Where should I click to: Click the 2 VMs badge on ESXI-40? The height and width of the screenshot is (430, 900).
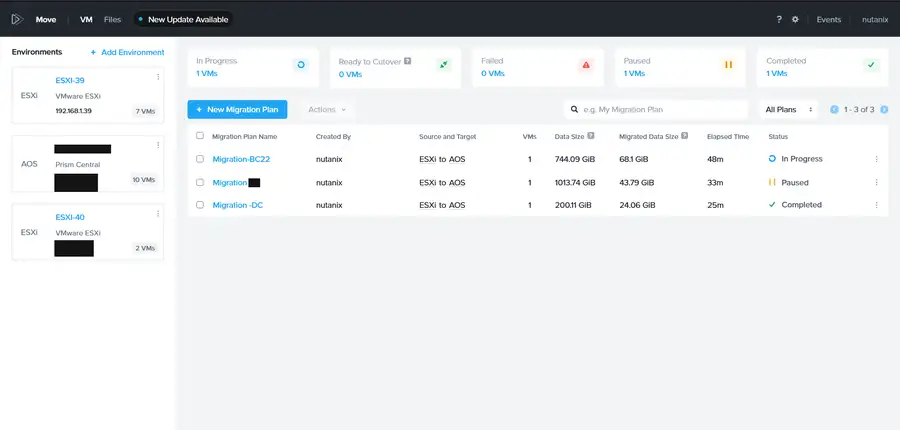click(145, 248)
